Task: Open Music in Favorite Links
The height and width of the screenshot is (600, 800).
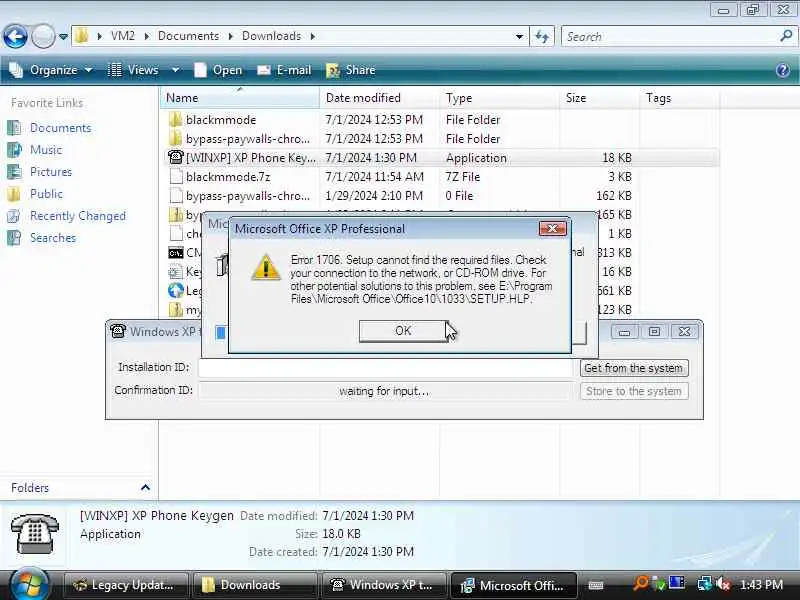Action: (45, 149)
